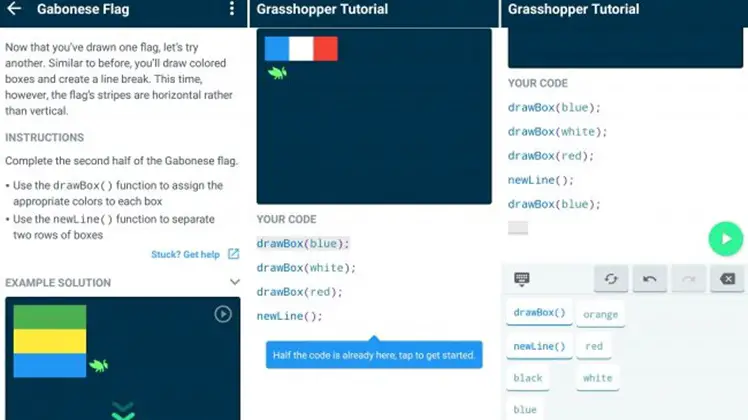Image resolution: width=748 pixels, height=420 pixels.
Task: Open the Stuck? Get help link
Action: click(x=186, y=254)
